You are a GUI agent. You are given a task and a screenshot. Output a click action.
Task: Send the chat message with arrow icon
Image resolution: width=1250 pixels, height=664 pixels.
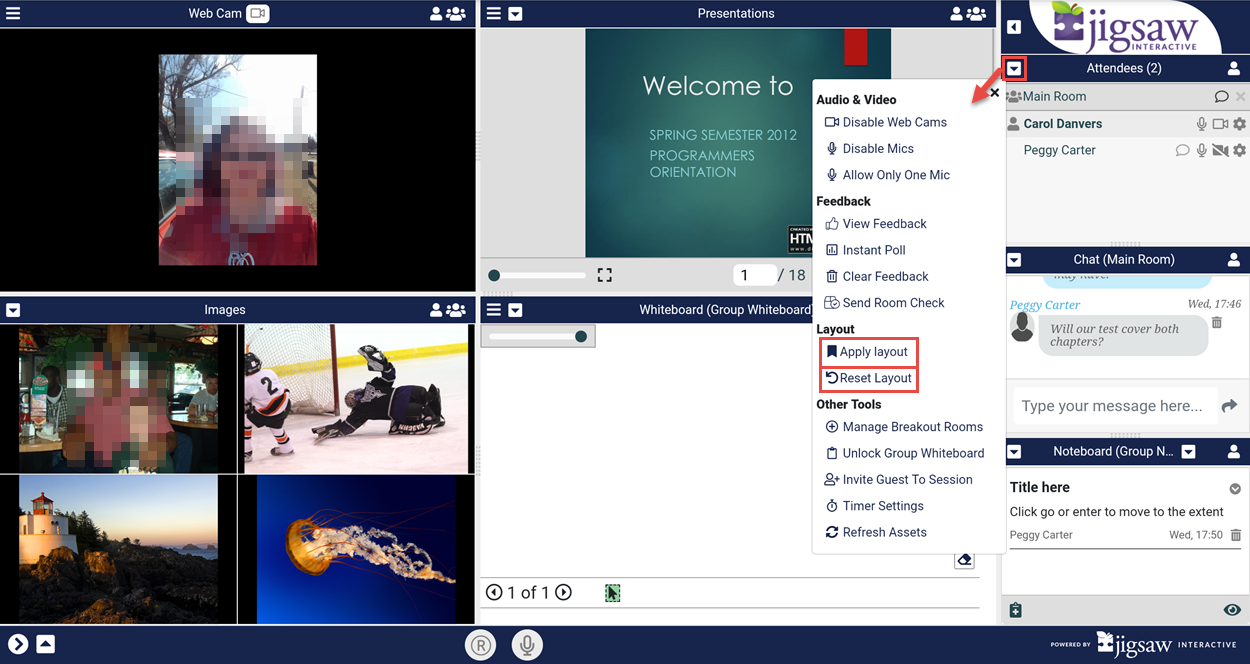1229,405
